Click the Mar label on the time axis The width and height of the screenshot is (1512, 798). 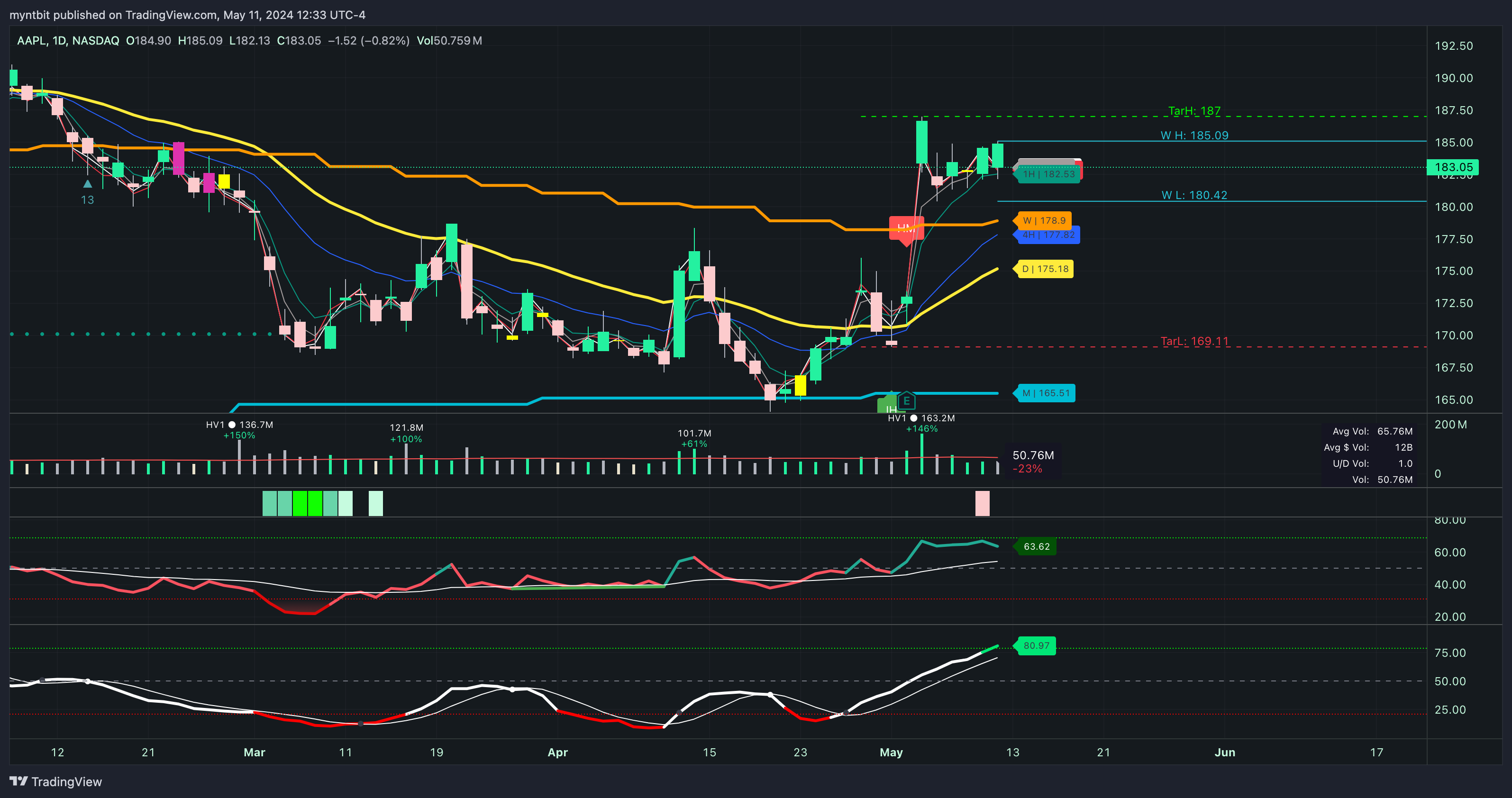[254, 752]
